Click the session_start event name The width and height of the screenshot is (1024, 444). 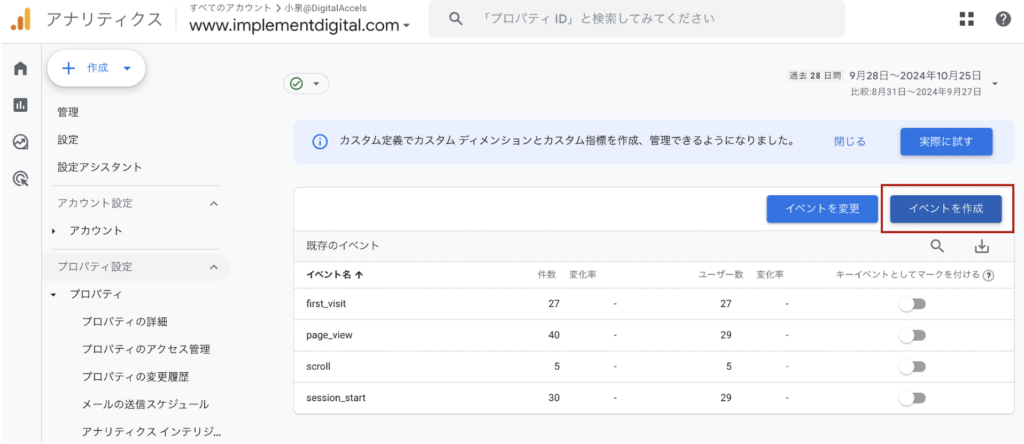335,398
